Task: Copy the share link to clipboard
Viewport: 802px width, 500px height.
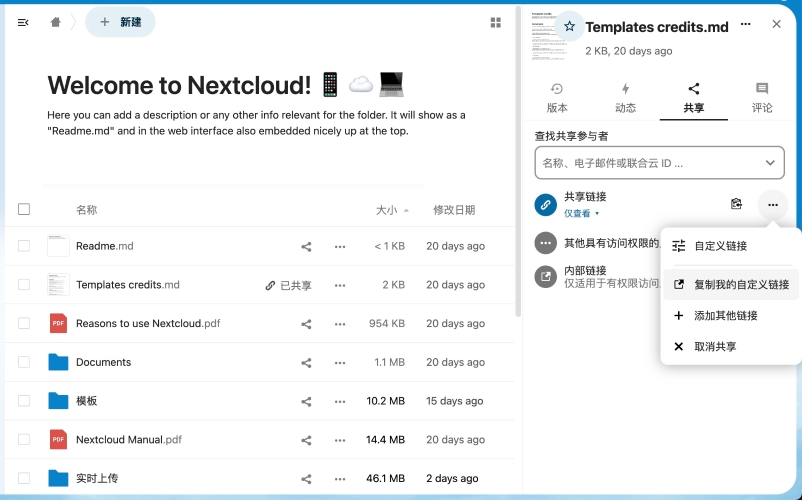Action: coord(736,204)
